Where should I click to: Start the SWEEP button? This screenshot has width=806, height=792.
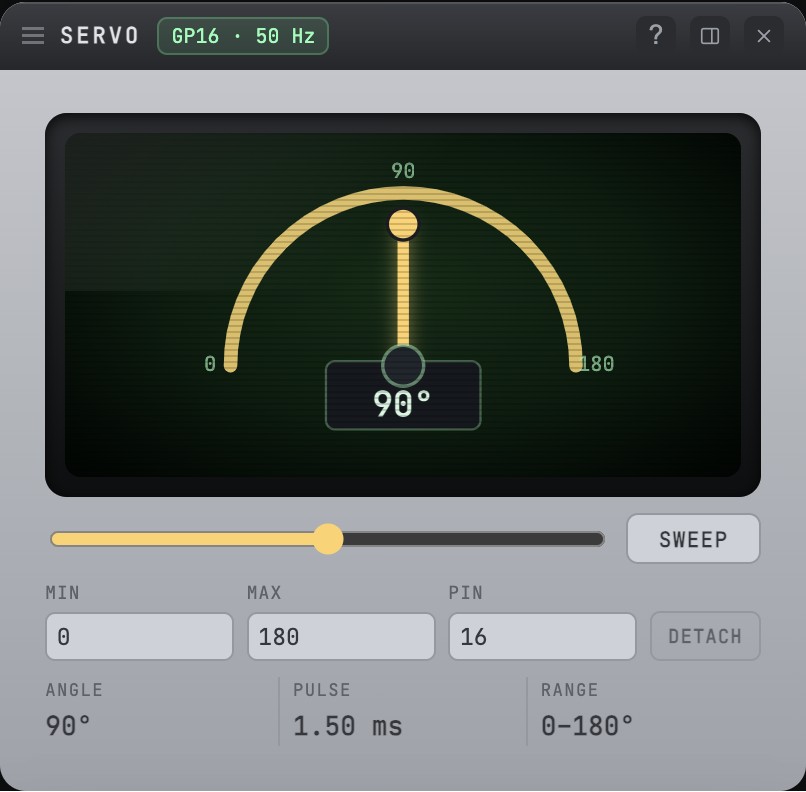(693, 539)
